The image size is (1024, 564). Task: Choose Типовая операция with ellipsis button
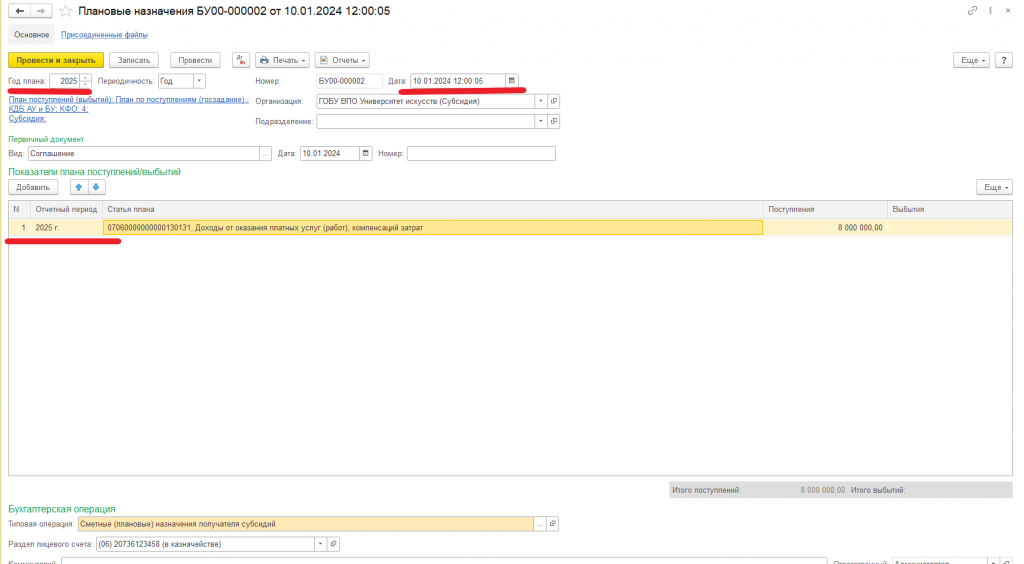[539, 524]
